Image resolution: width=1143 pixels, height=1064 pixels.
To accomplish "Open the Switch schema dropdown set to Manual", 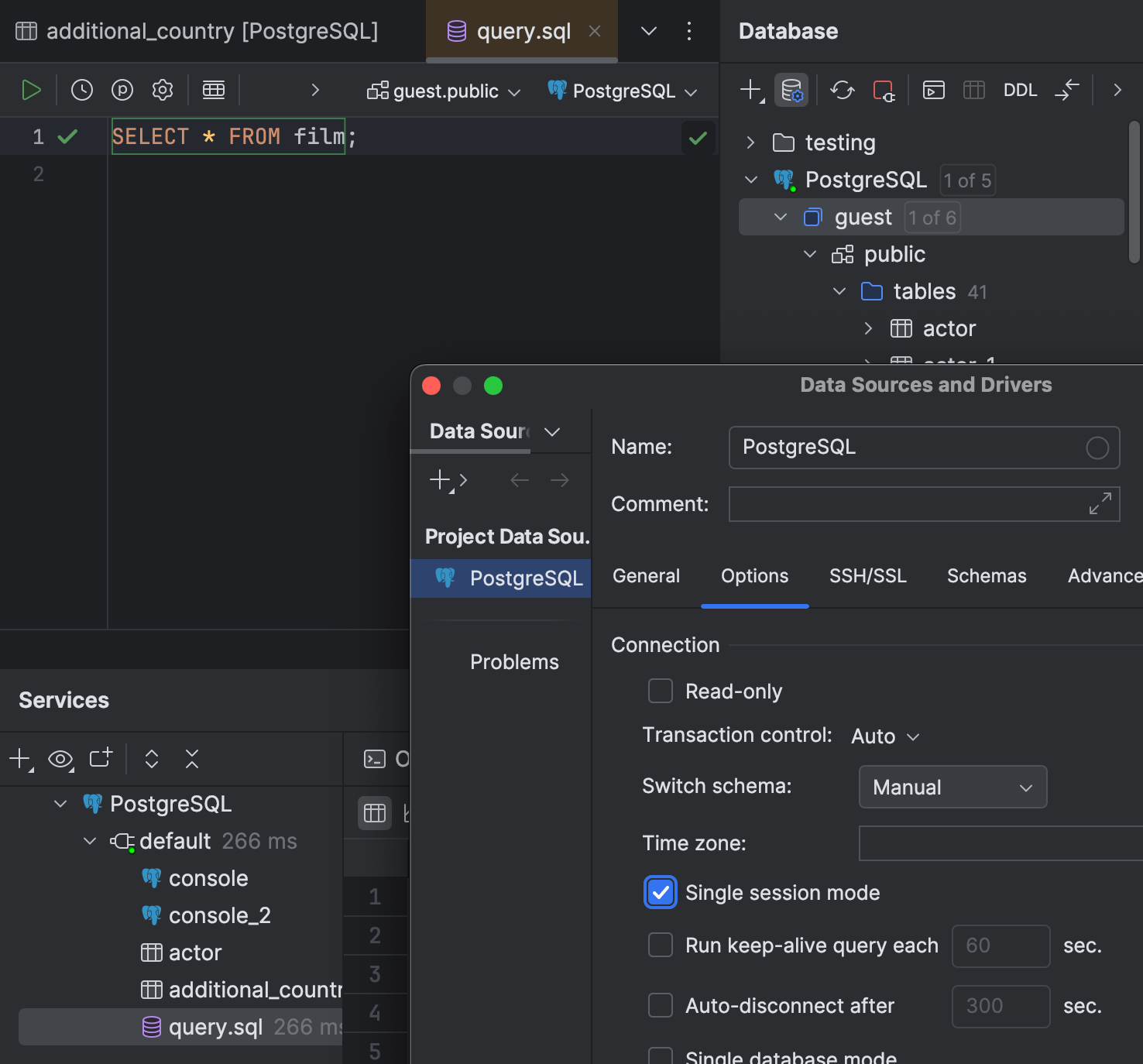I will coord(952,787).
